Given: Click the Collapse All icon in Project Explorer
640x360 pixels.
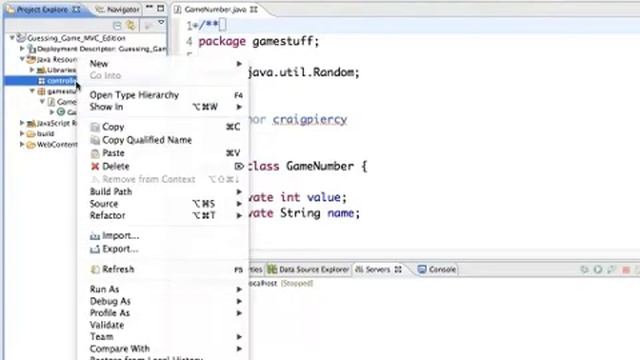Looking at the screenshot, I should tap(117, 25).
